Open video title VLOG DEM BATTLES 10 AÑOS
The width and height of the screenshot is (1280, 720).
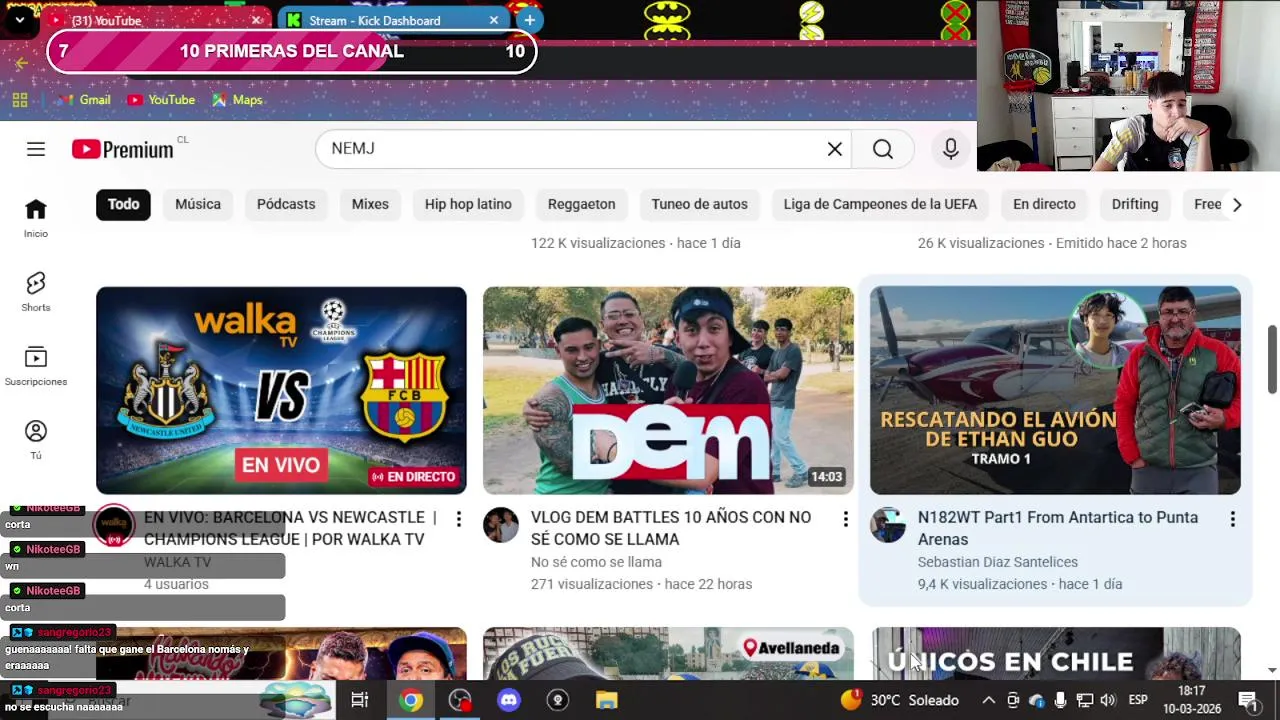tap(671, 528)
